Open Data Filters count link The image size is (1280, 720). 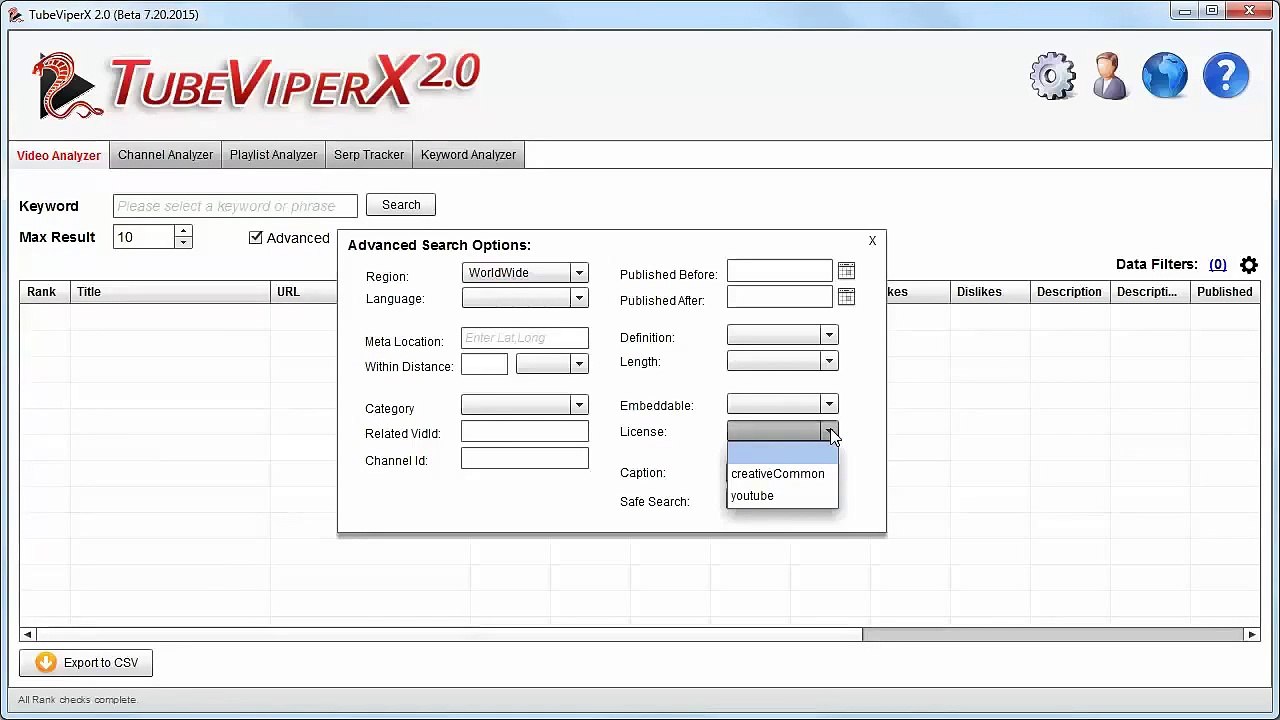tap(1217, 265)
